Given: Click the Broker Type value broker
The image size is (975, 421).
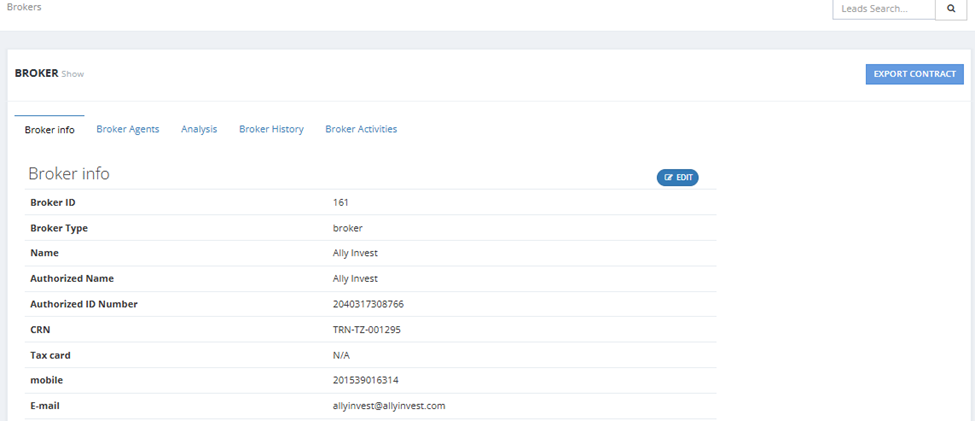Looking at the screenshot, I should pyautogui.click(x=348, y=228).
